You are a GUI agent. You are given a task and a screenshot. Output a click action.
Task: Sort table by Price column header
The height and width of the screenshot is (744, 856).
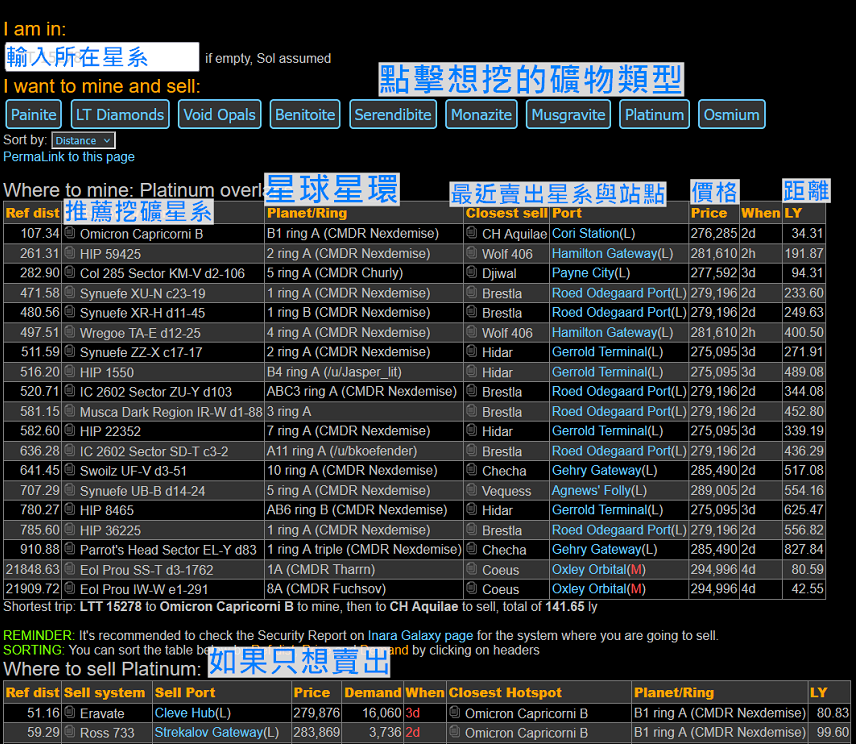[709, 213]
